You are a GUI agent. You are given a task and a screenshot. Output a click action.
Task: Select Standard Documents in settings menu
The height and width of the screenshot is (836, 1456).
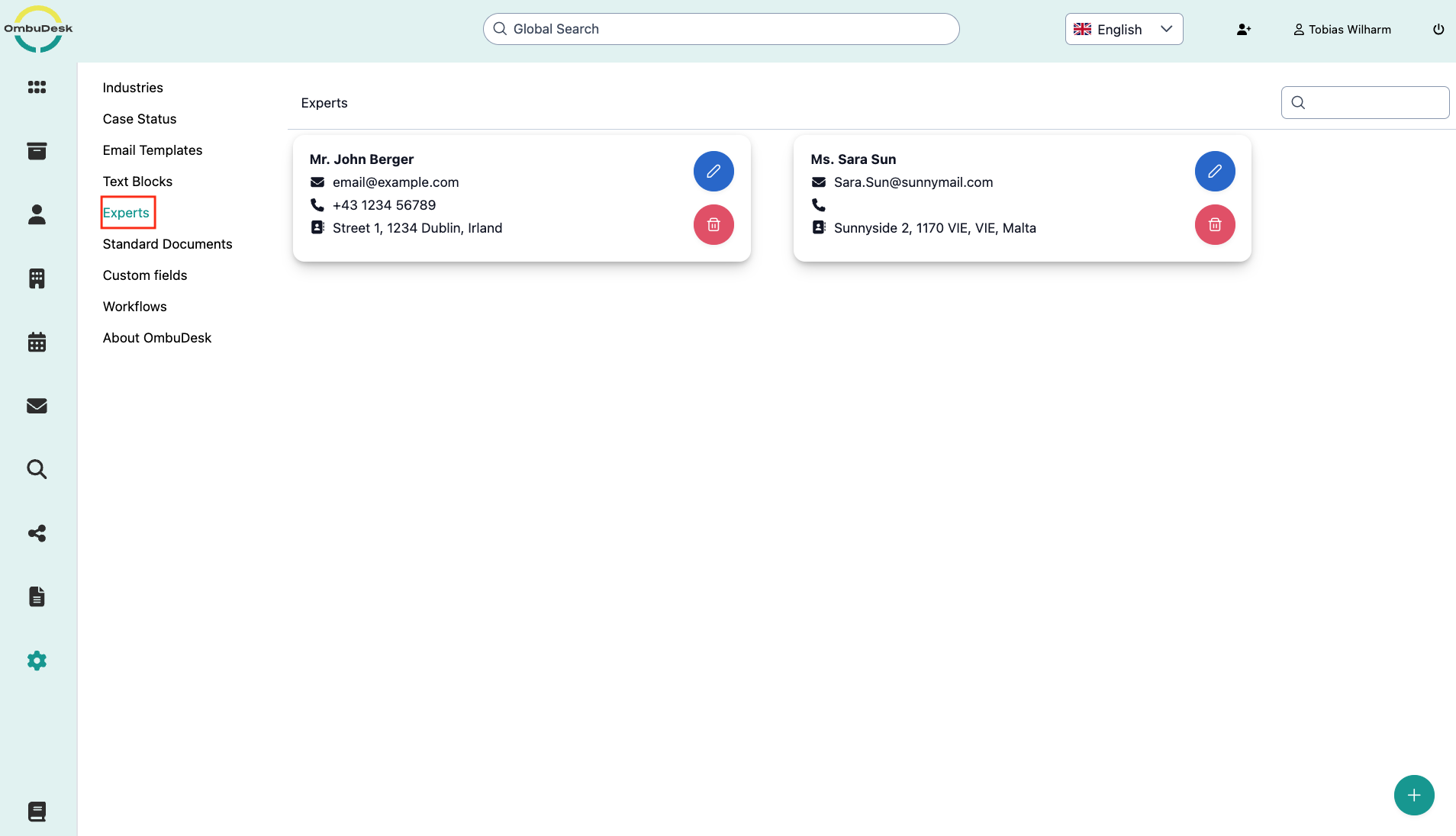[x=167, y=244]
